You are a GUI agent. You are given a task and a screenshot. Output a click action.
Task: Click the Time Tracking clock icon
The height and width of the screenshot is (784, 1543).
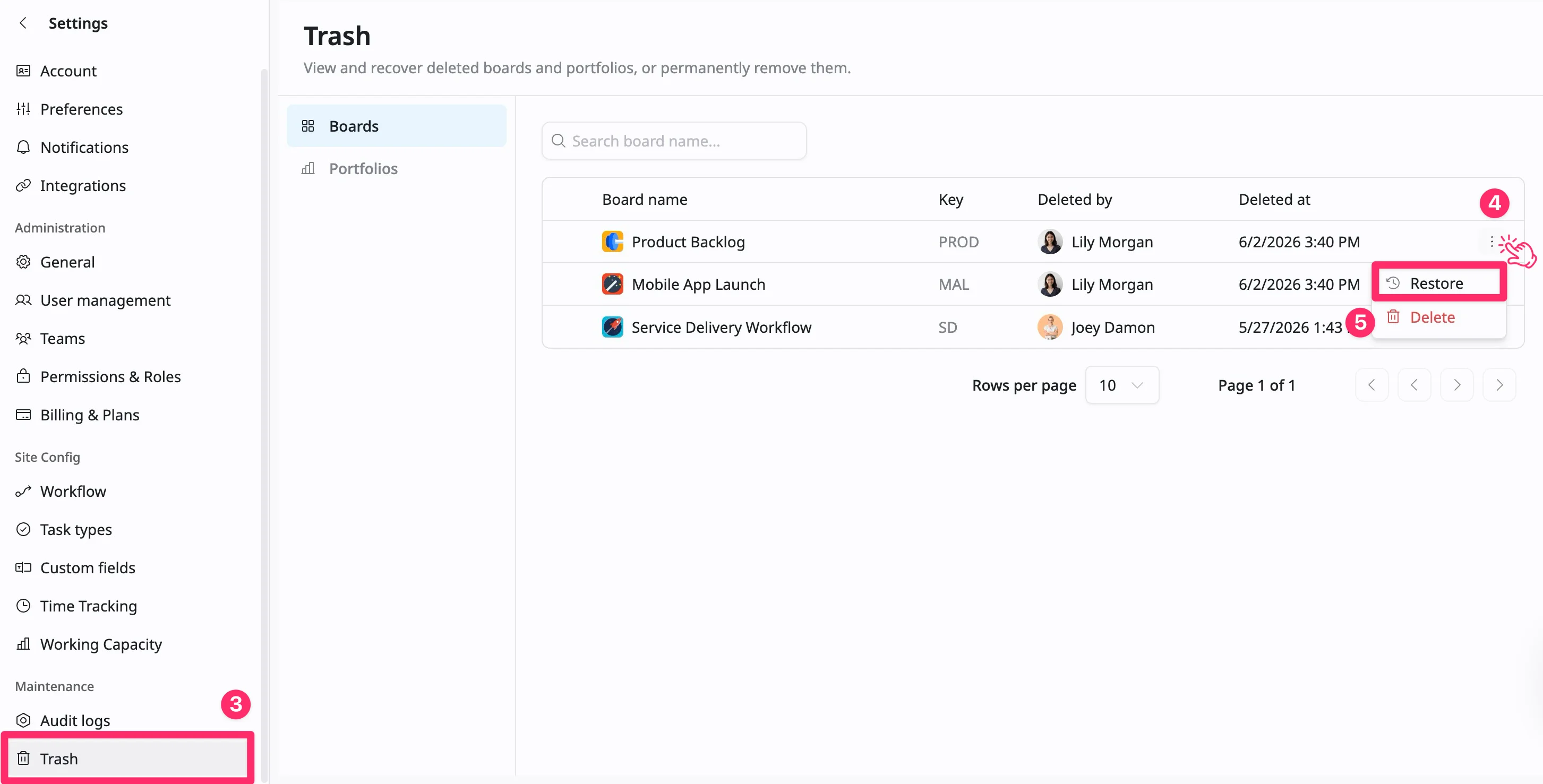[x=23, y=606]
